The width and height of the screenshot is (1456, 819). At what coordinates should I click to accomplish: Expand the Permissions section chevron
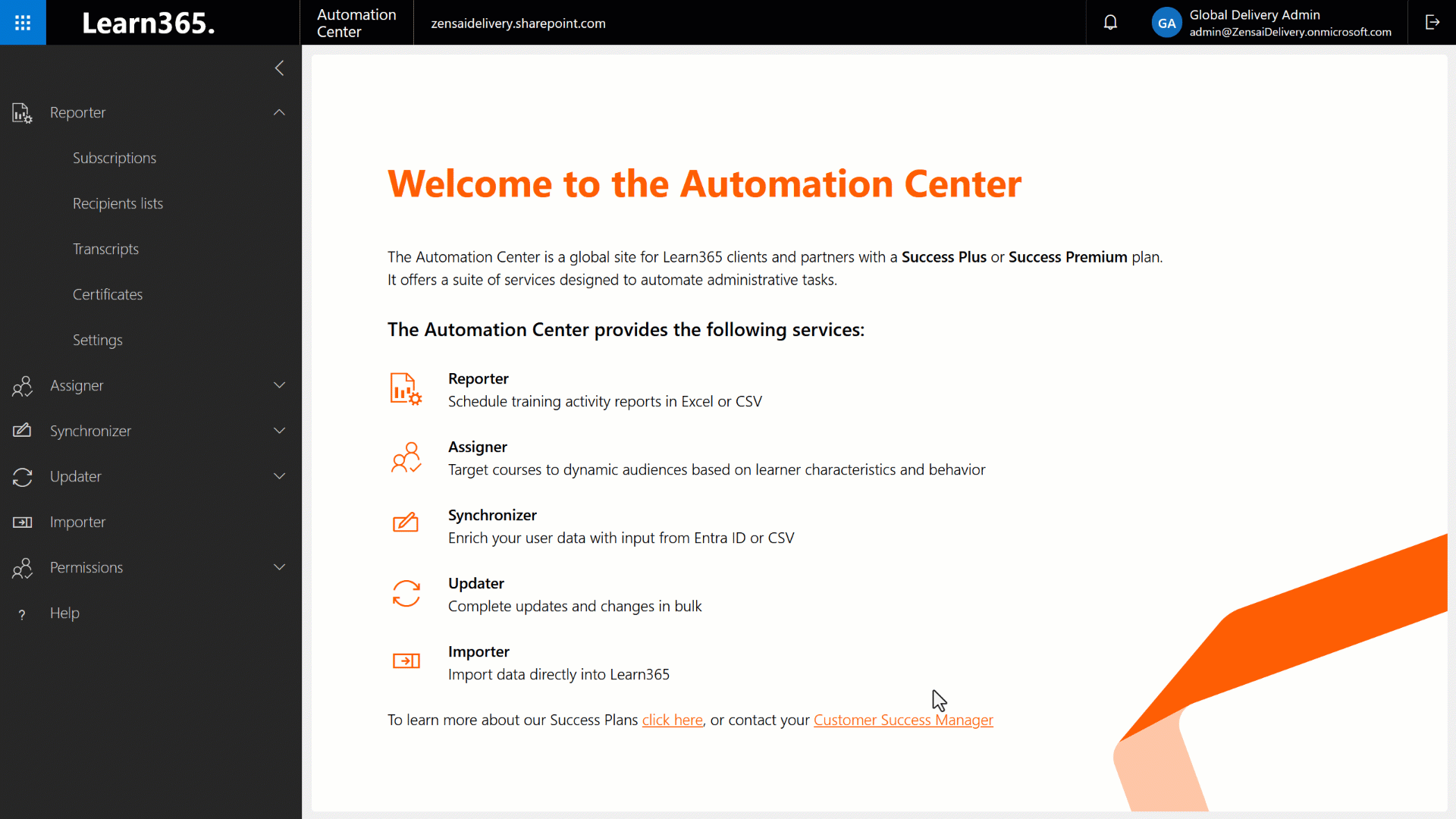[279, 566]
